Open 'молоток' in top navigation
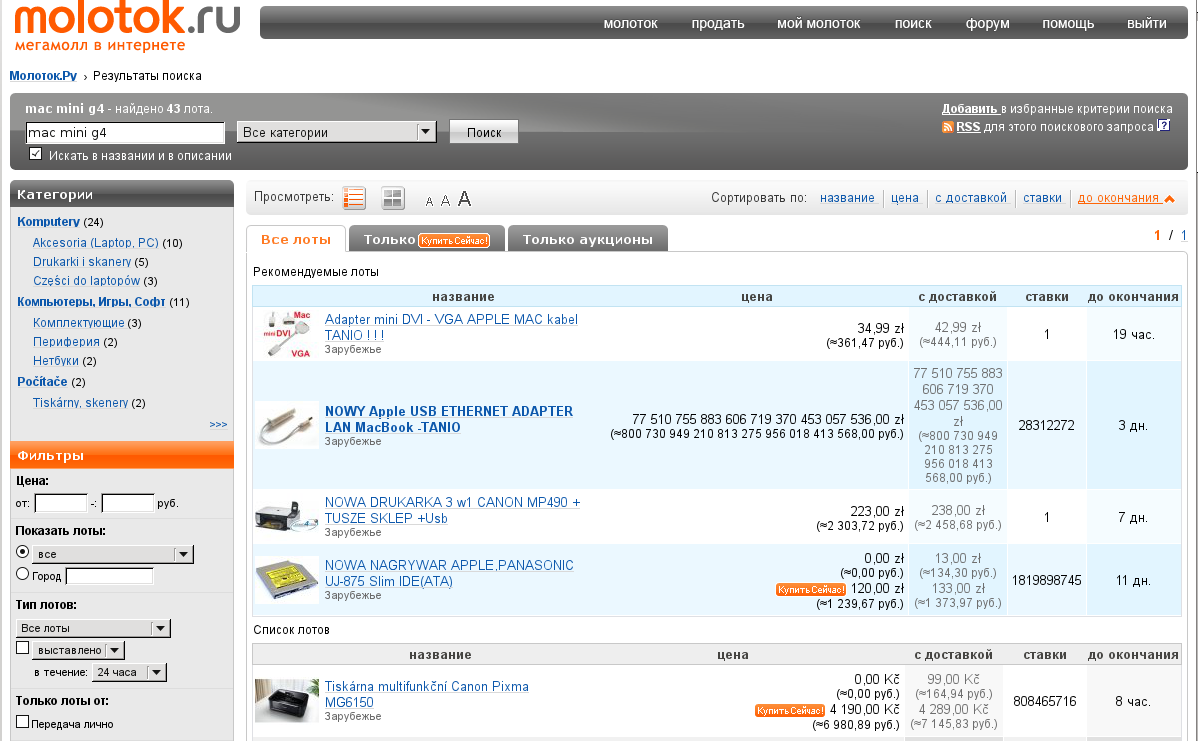The image size is (1198, 741). 630,24
